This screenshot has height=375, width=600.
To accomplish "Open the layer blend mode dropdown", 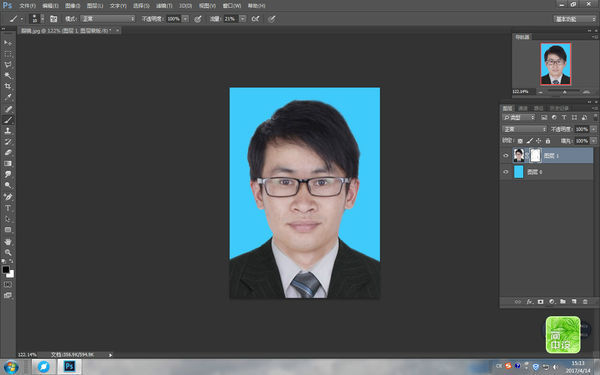I will click(x=525, y=129).
